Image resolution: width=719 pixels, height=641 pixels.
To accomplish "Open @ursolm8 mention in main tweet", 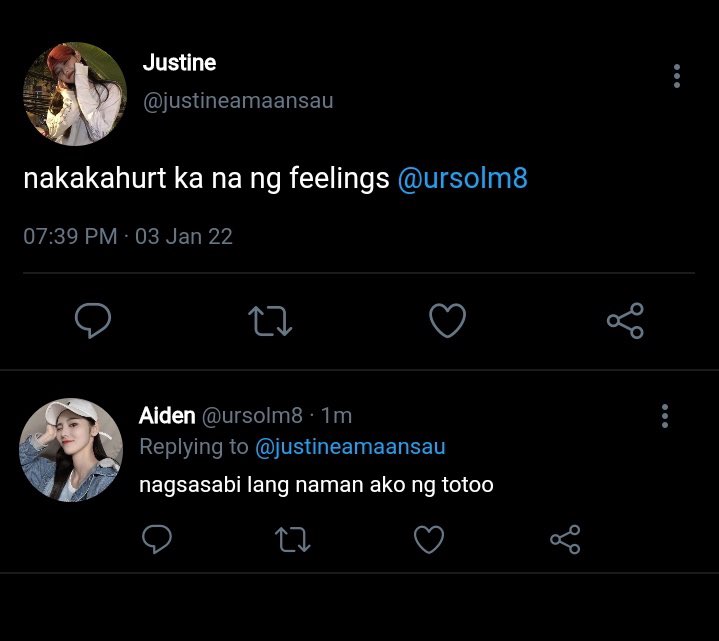I will tap(463, 178).
